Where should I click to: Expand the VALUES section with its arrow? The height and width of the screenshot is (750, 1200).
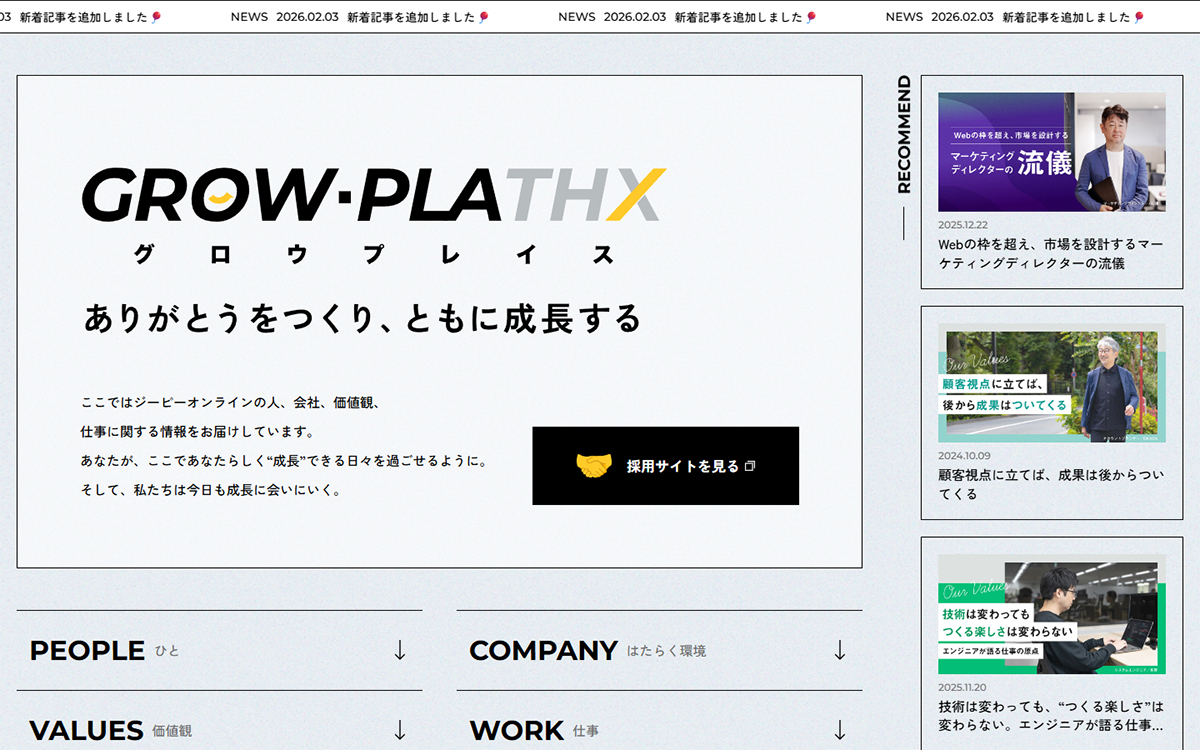[401, 730]
